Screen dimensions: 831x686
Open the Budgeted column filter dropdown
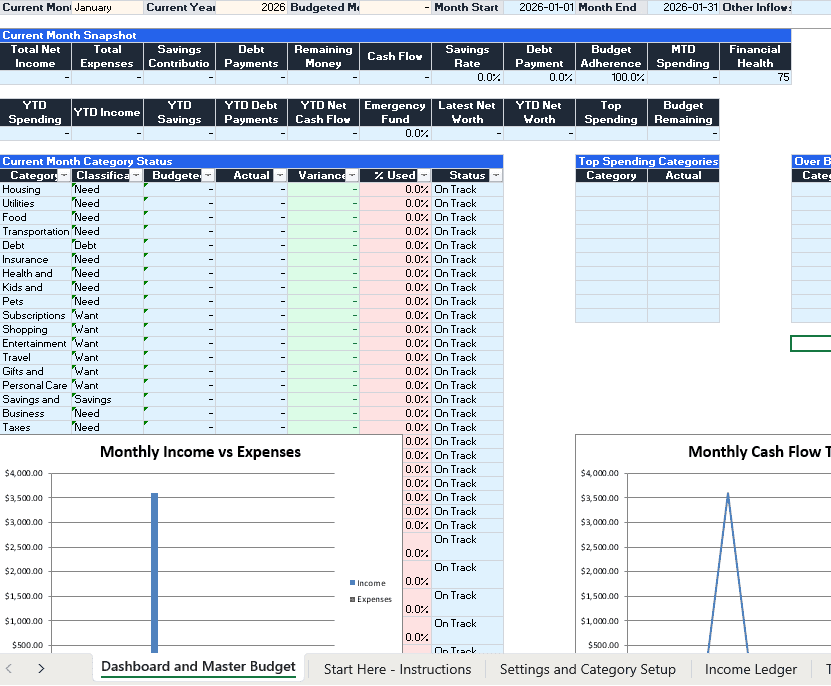pyautogui.click(x=208, y=175)
